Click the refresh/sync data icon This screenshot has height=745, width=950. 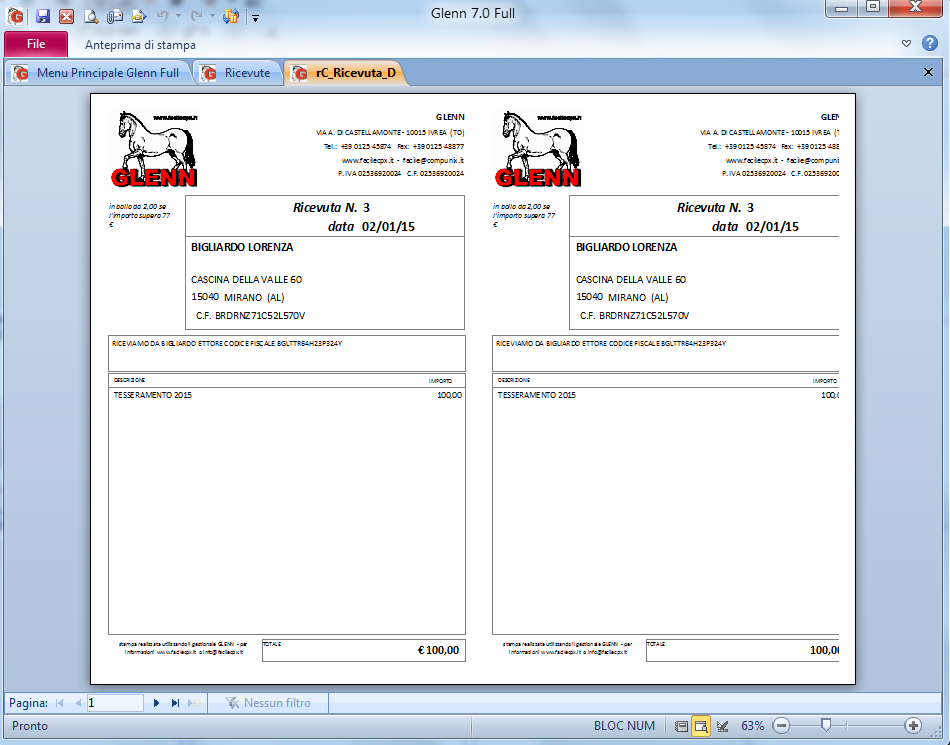pos(230,16)
